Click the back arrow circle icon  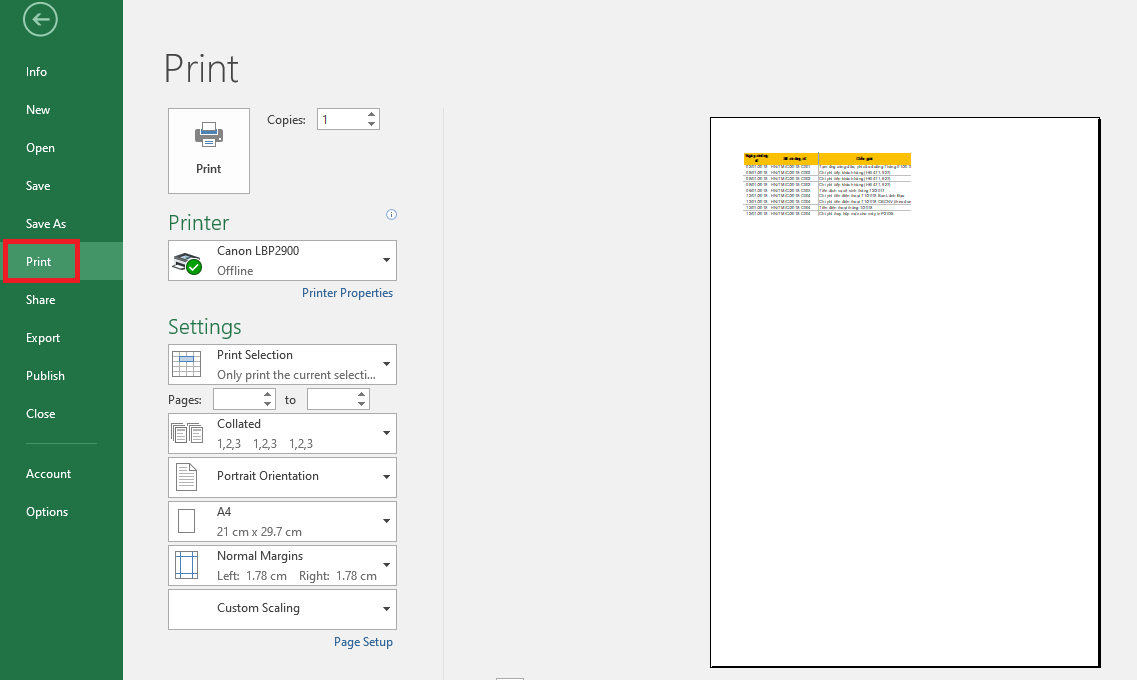pos(40,19)
